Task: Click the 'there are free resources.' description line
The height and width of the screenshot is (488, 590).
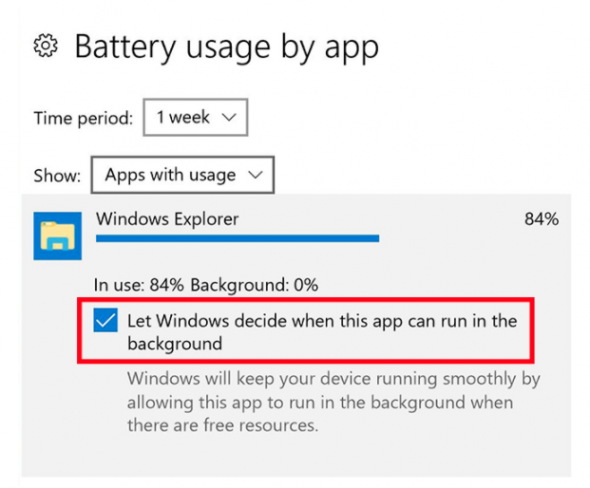Action: click(223, 425)
